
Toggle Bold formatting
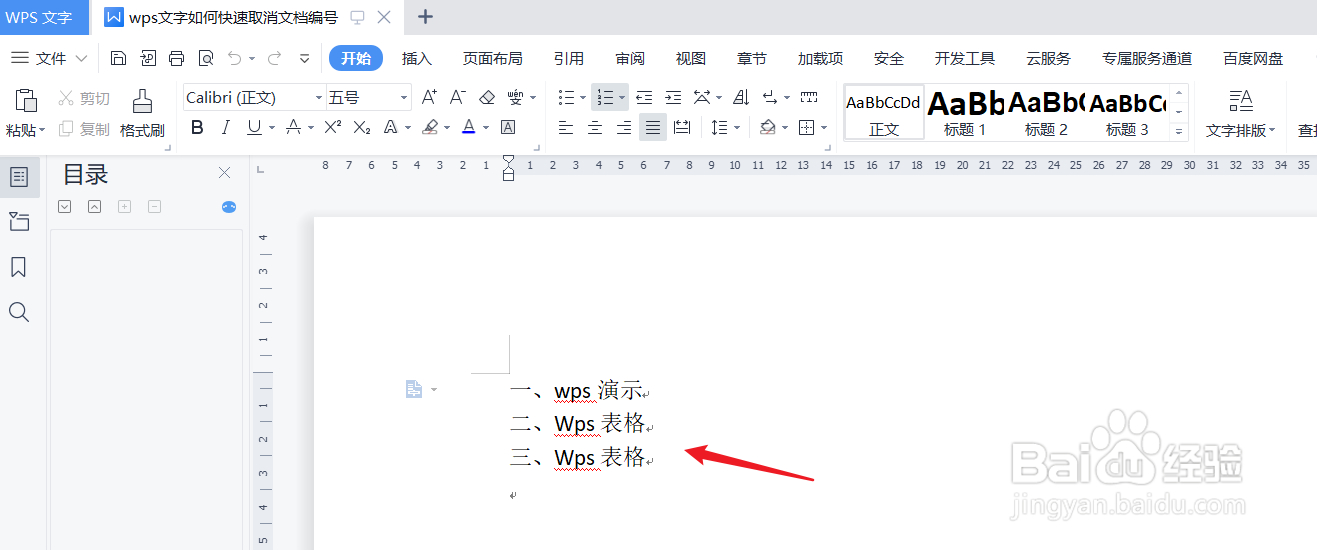[x=197, y=127]
